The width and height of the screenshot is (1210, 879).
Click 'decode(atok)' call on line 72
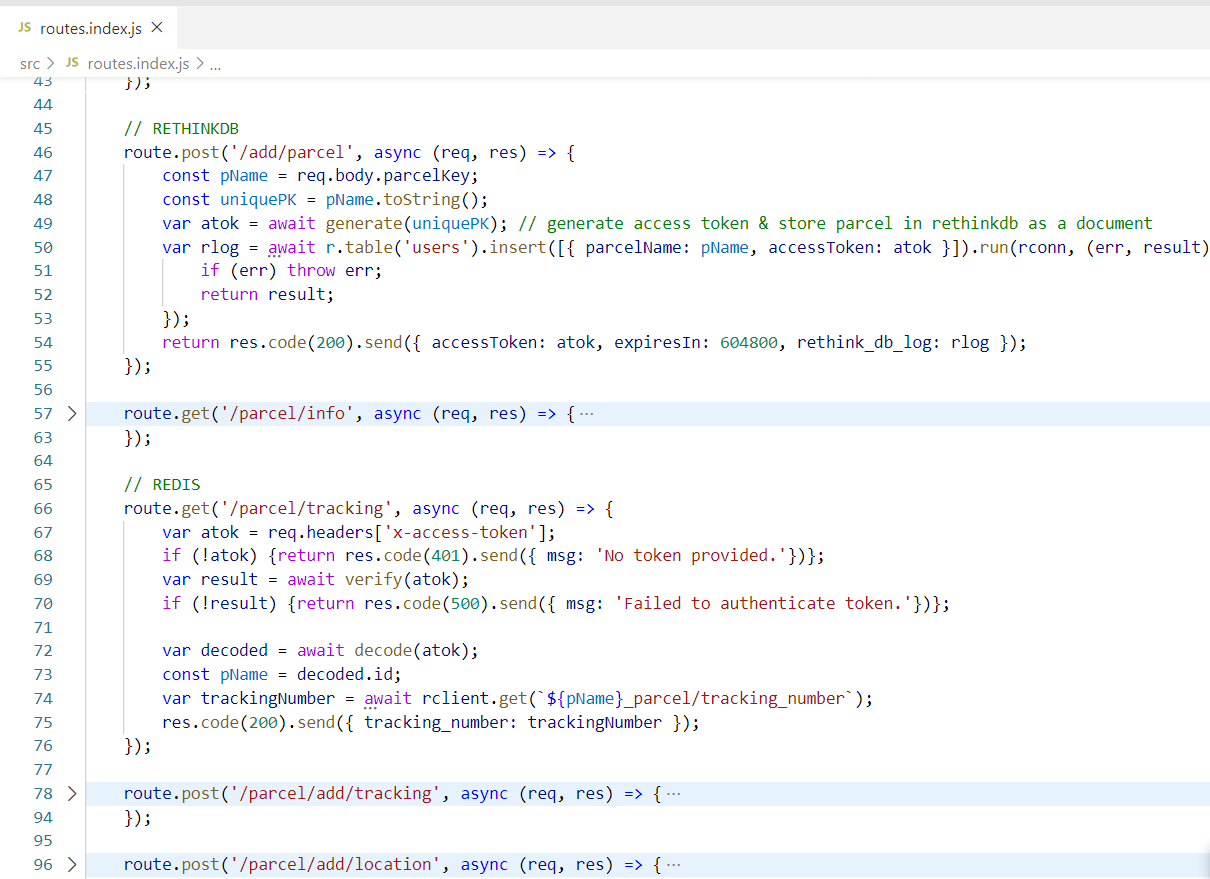pos(410,651)
